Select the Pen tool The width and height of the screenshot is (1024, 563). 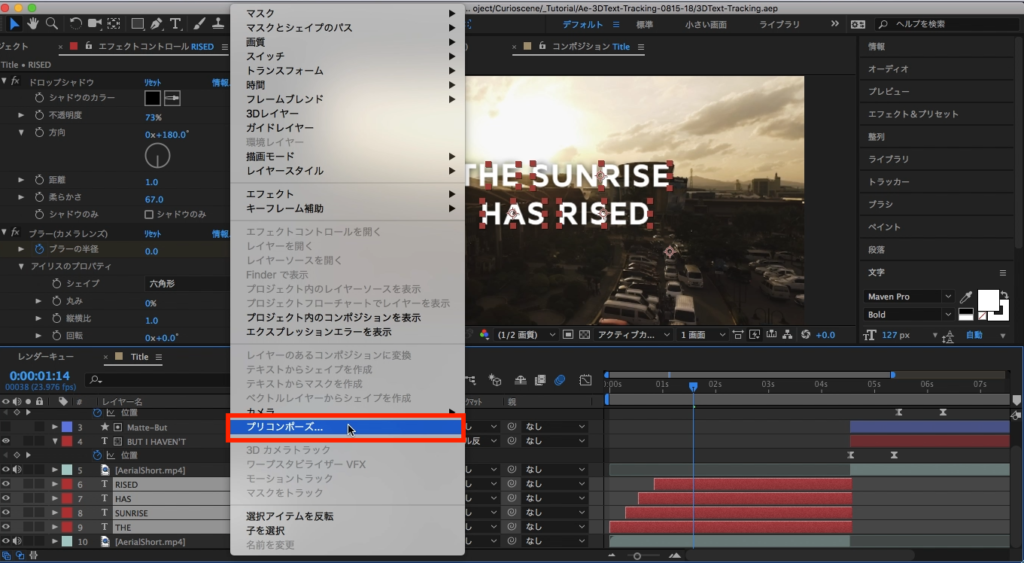click(x=157, y=23)
